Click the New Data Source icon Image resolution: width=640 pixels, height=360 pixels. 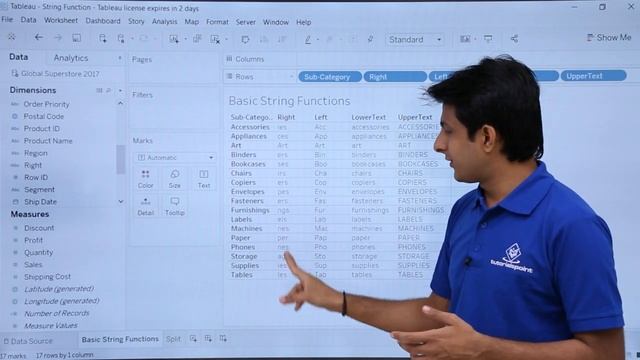point(102,38)
